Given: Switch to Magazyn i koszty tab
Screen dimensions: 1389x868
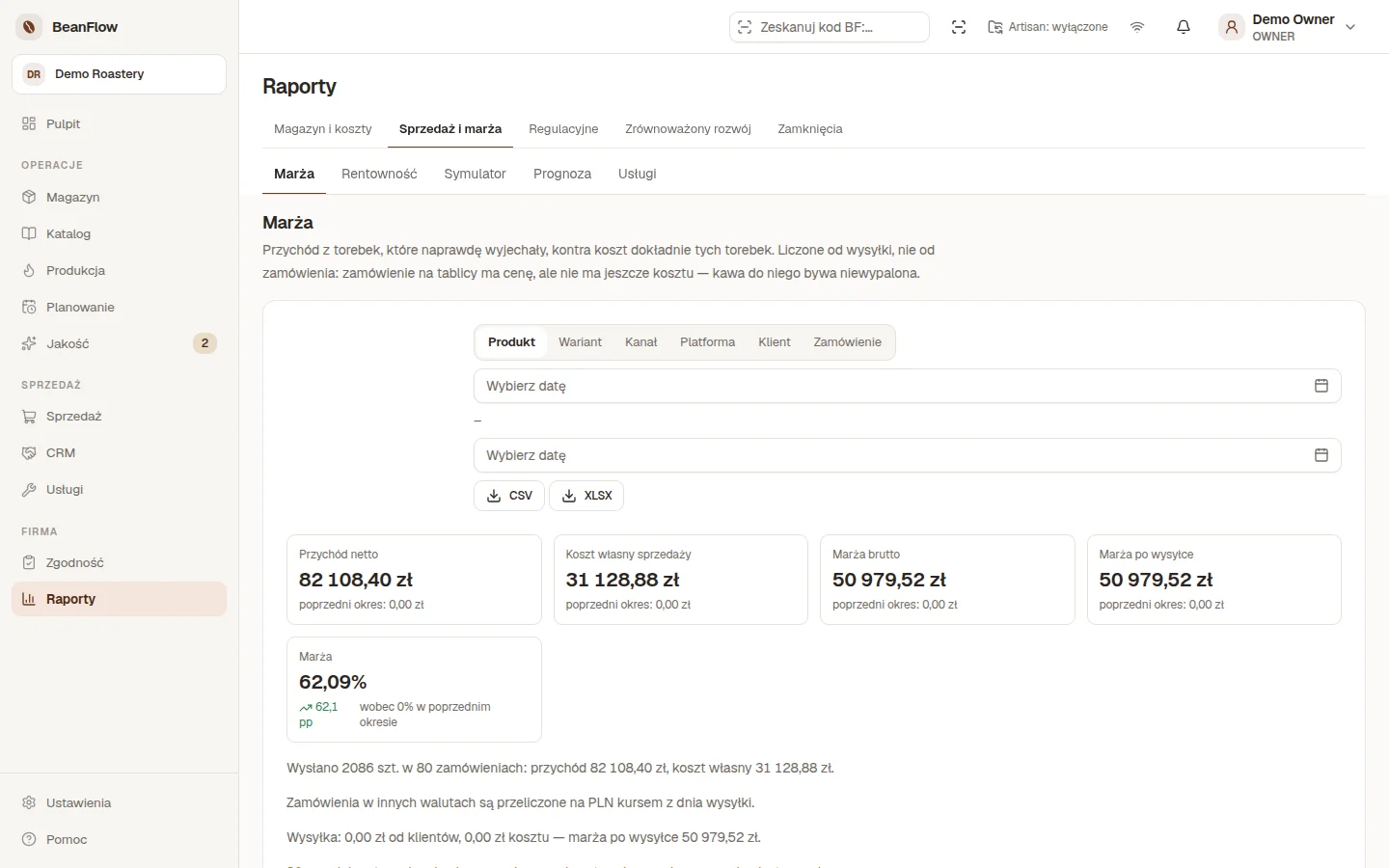Looking at the screenshot, I should pyautogui.click(x=323, y=129).
